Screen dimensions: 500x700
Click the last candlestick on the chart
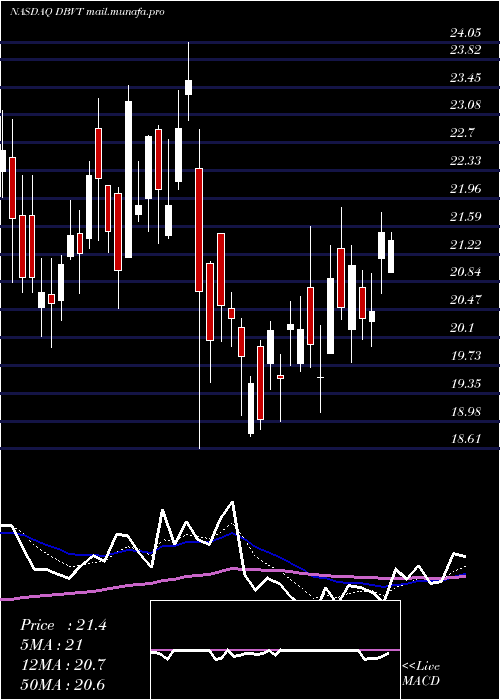[391, 252]
